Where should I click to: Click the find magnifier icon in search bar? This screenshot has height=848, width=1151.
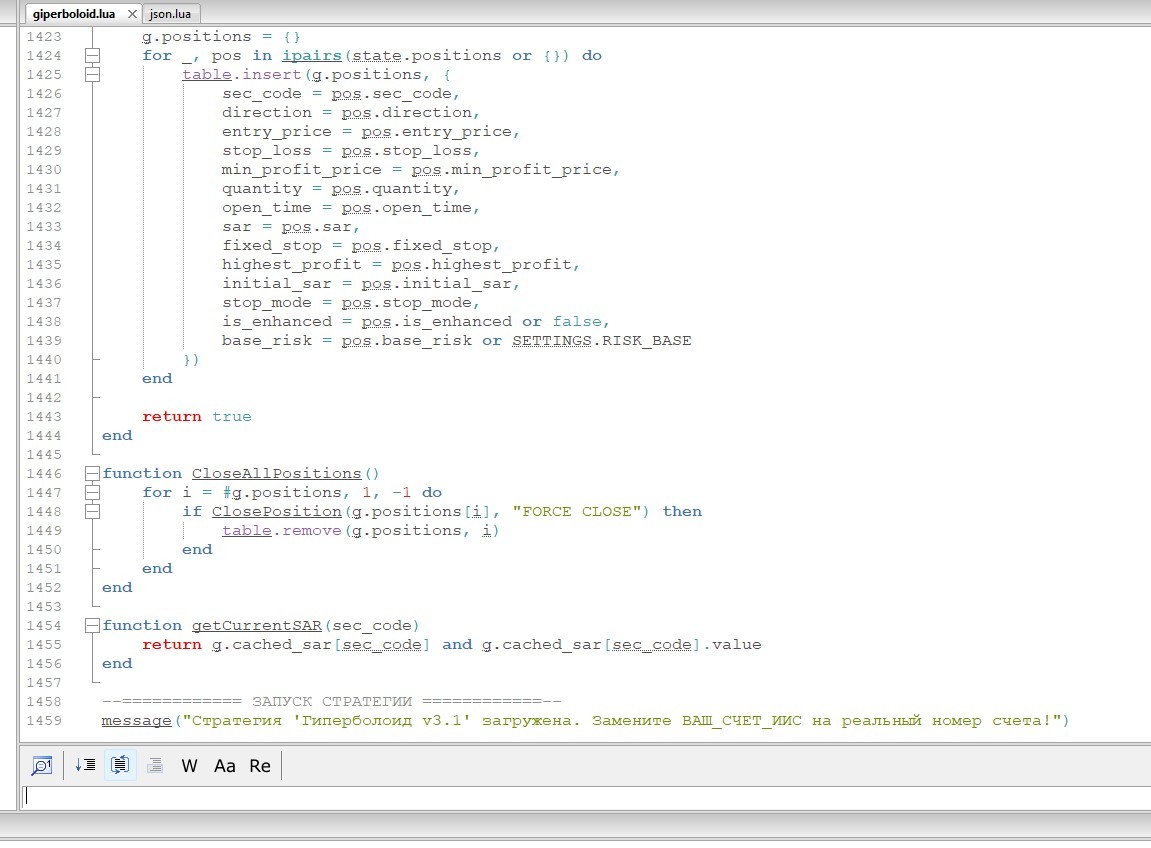click(x=41, y=766)
